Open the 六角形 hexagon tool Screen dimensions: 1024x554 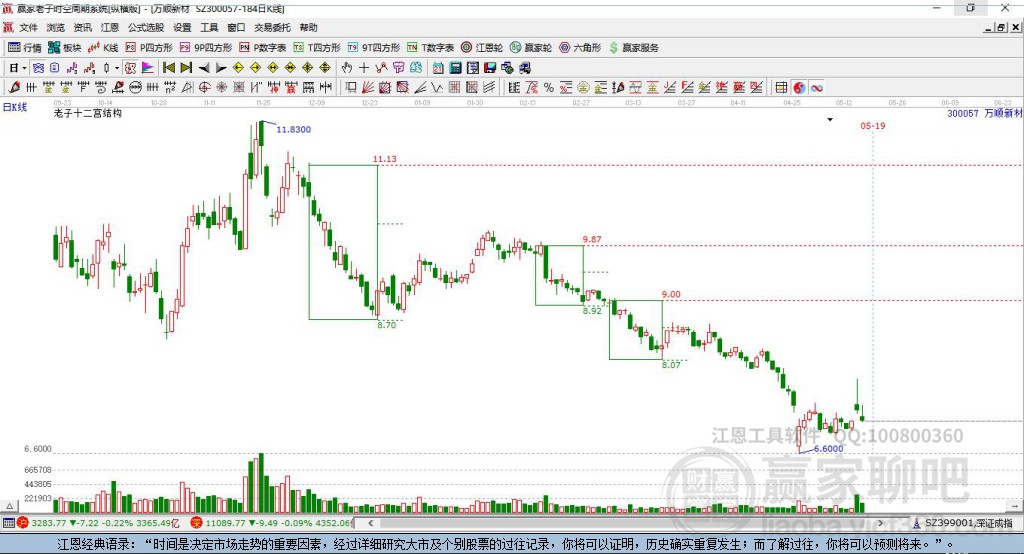pyautogui.click(x=580, y=48)
